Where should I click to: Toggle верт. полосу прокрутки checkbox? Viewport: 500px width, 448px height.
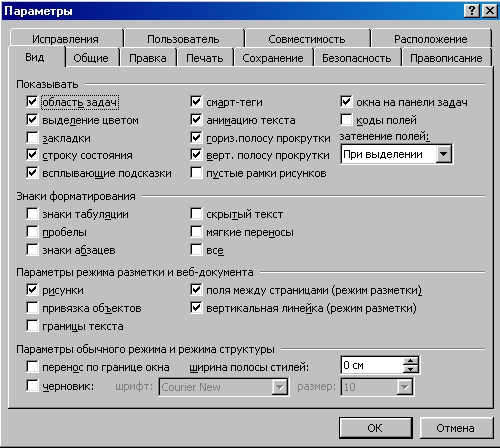(196, 155)
